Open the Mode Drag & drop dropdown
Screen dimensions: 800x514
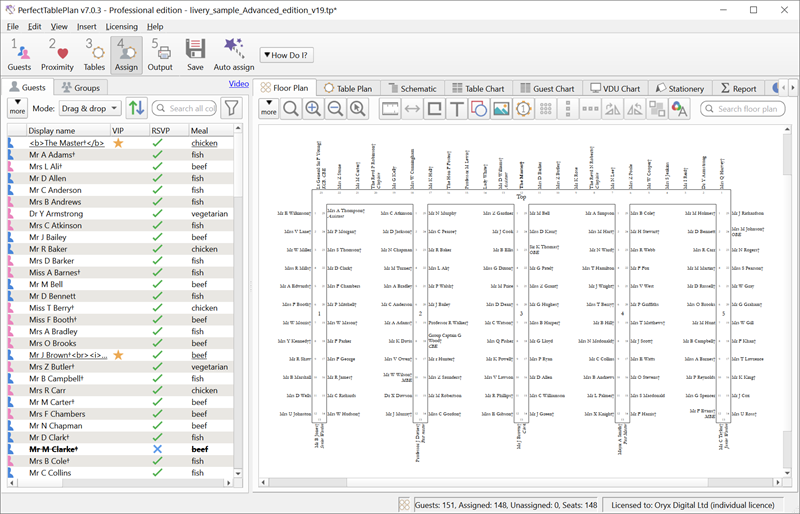pyautogui.click(x=90, y=108)
